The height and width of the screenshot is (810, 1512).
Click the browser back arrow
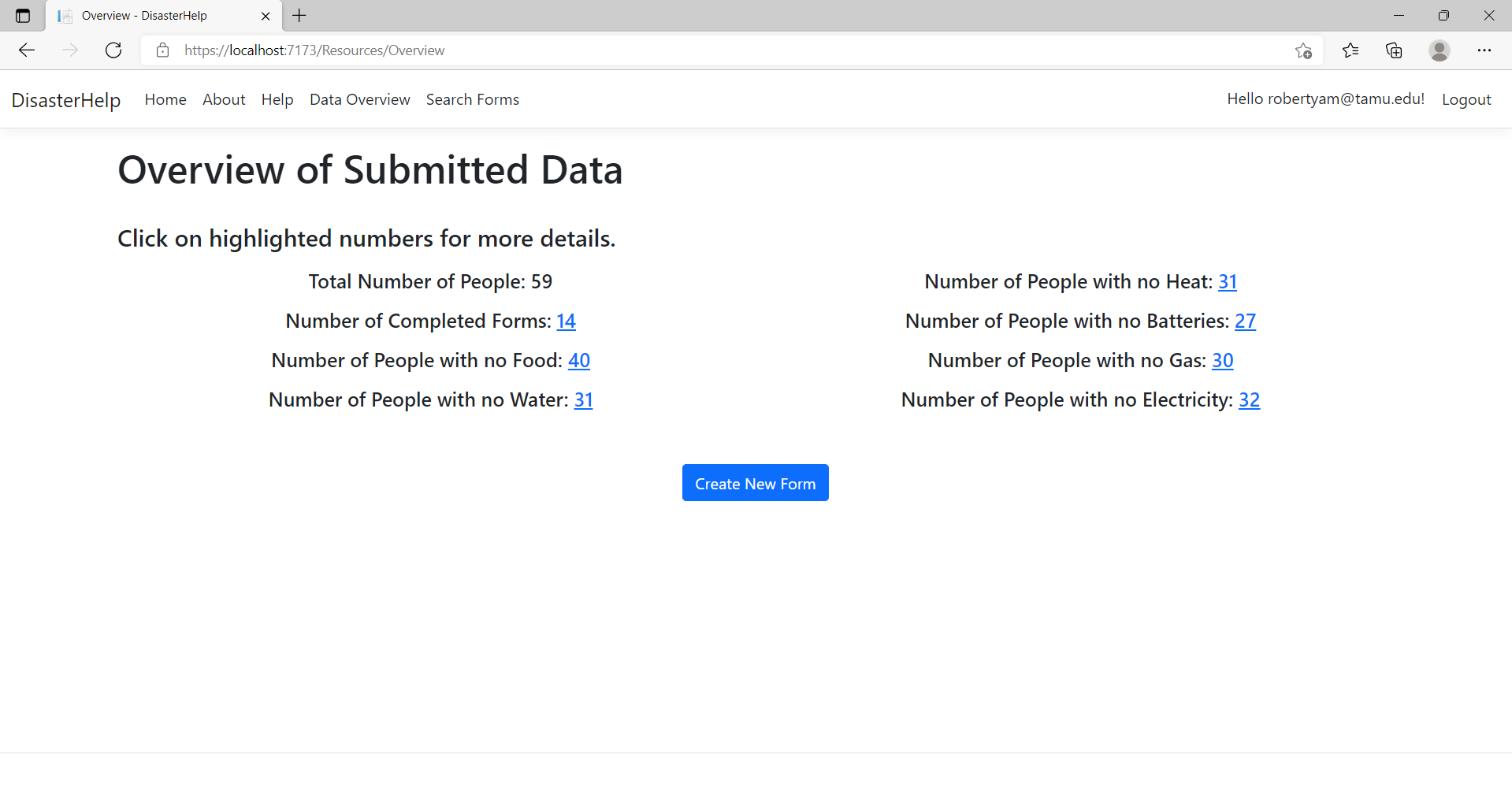pyautogui.click(x=27, y=50)
